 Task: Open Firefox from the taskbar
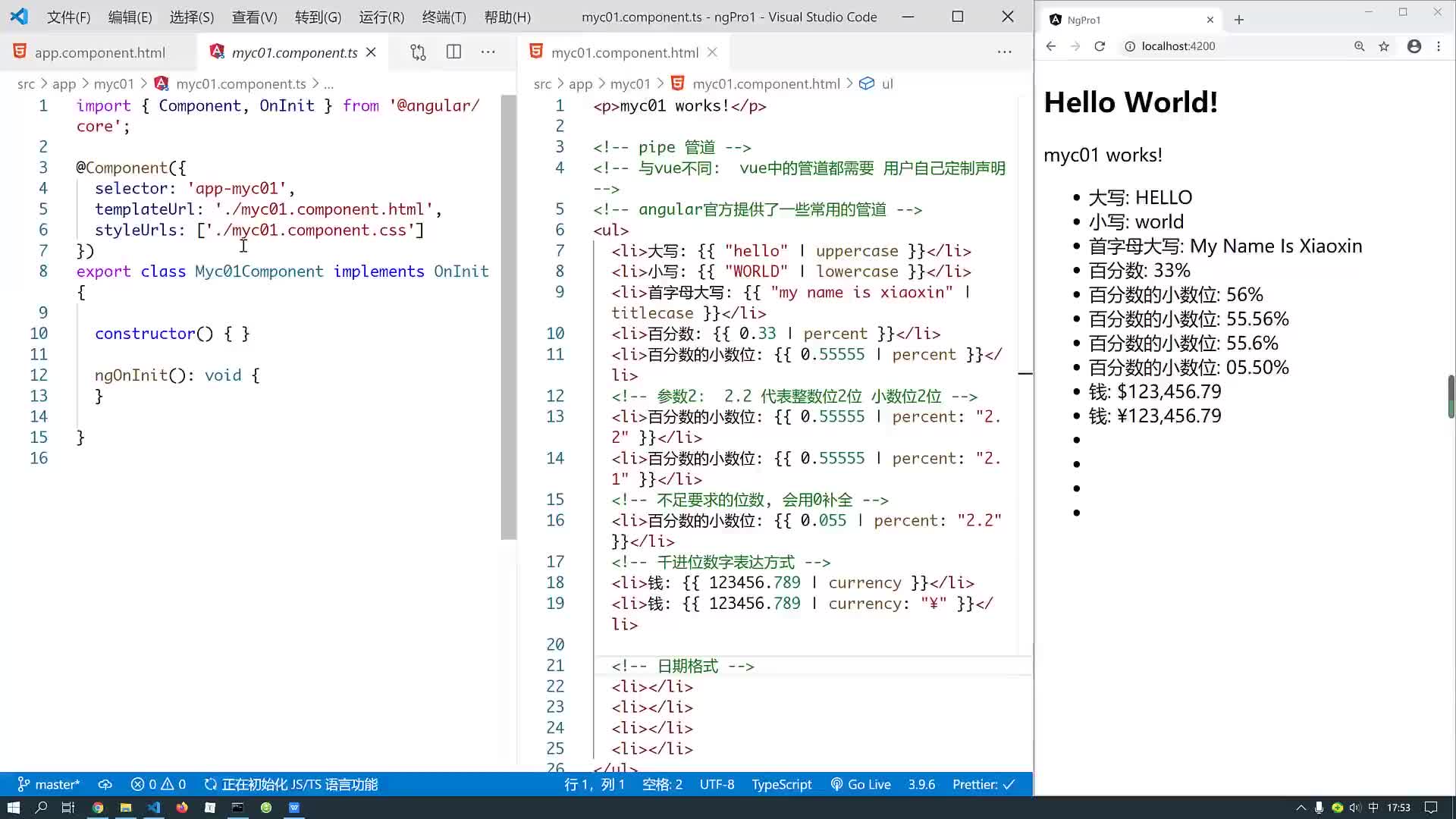tap(182, 808)
